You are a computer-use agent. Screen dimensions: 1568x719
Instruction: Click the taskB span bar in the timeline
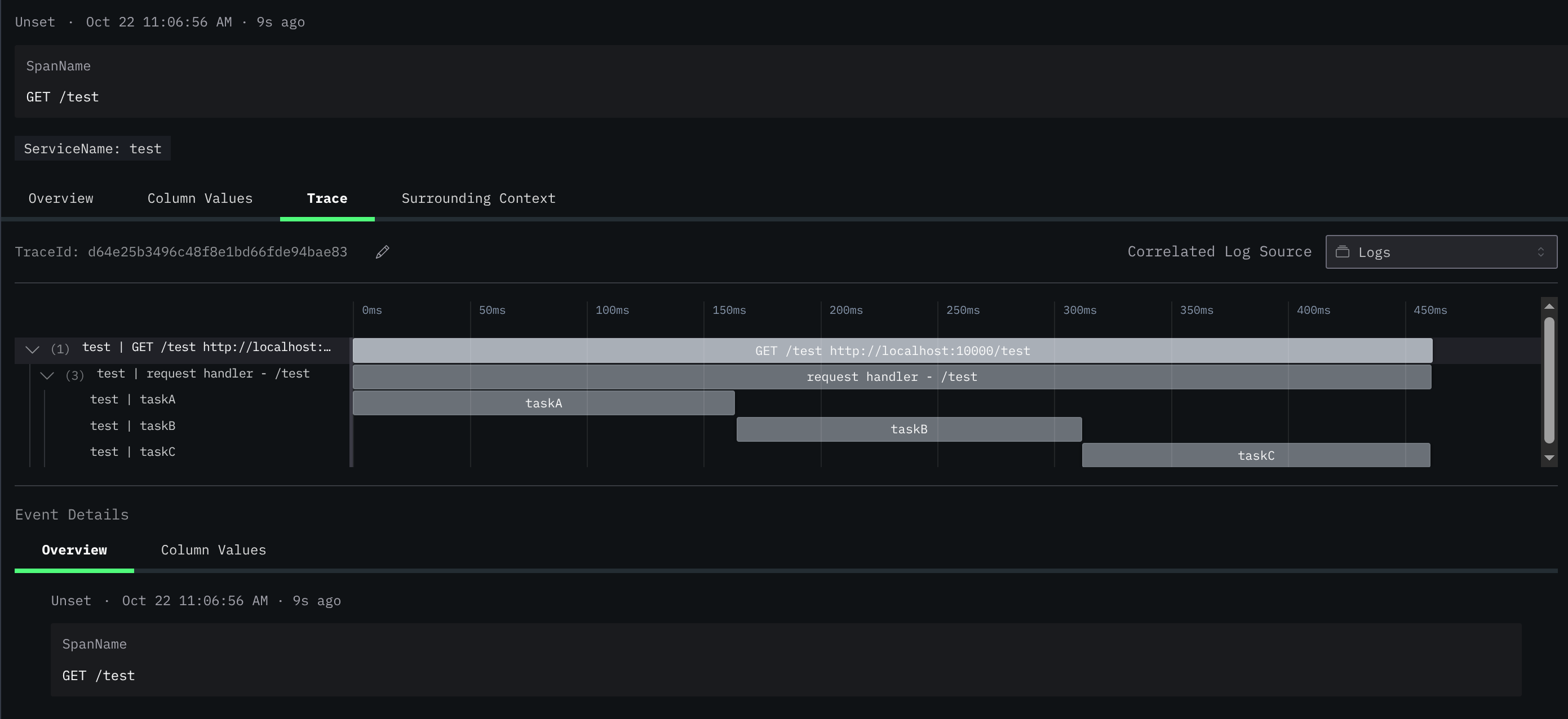point(909,429)
